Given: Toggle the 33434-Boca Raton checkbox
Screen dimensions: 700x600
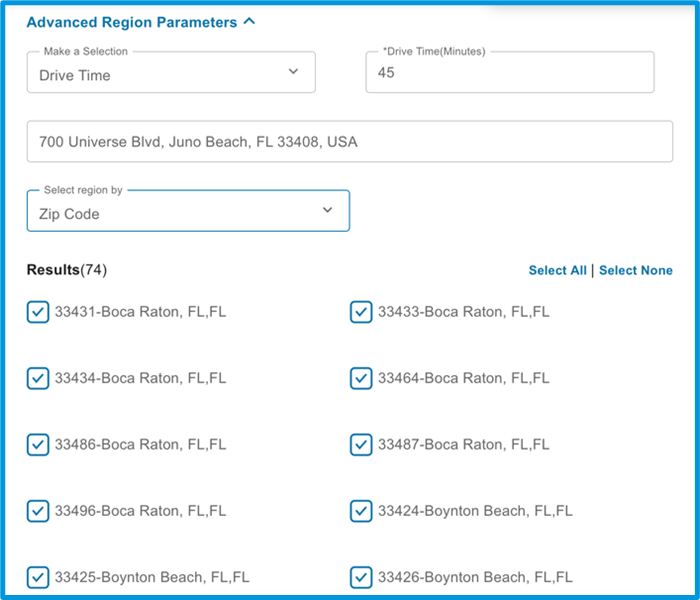Looking at the screenshot, I should point(38,378).
